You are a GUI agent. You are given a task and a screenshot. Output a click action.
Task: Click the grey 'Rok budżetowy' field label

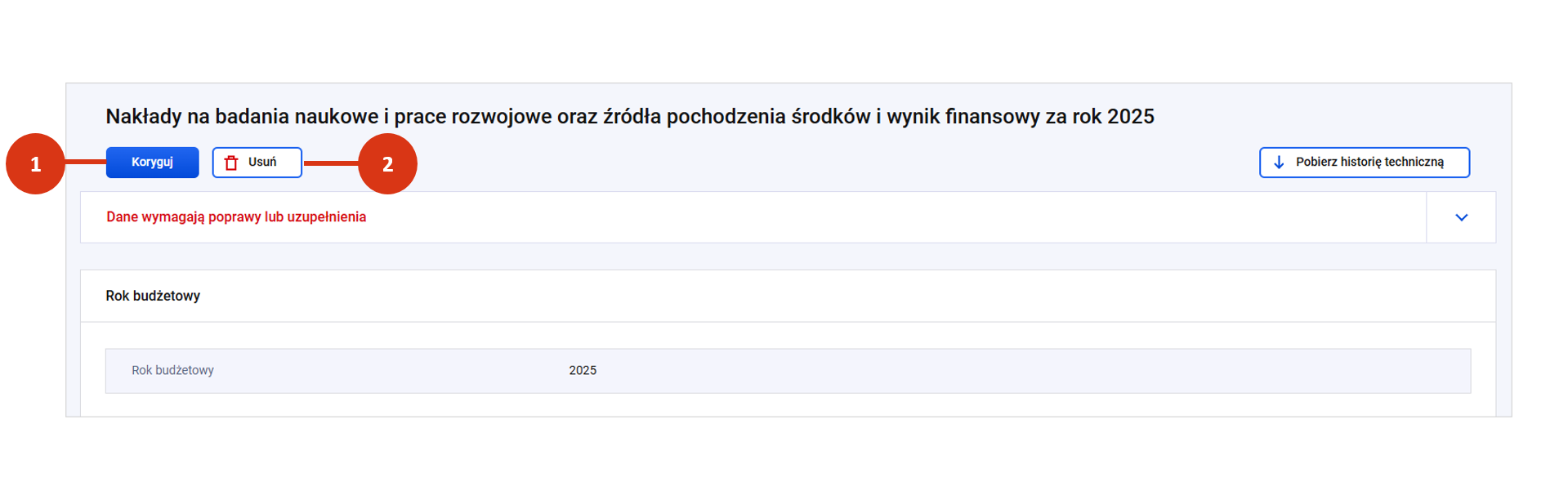[172, 371]
